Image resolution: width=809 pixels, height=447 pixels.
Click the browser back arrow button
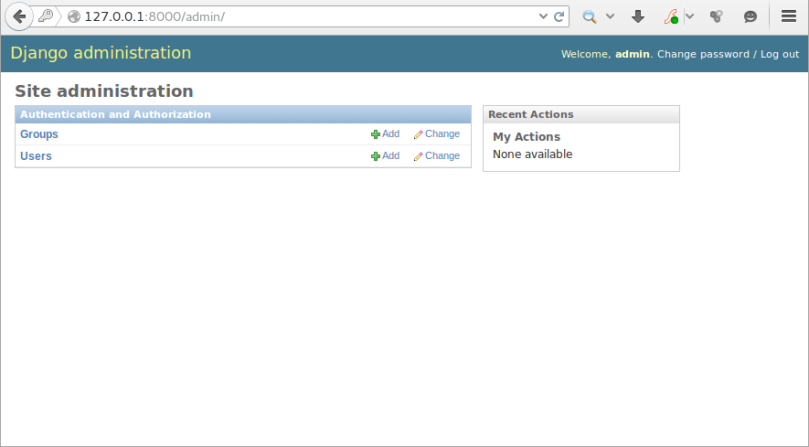click(19, 17)
